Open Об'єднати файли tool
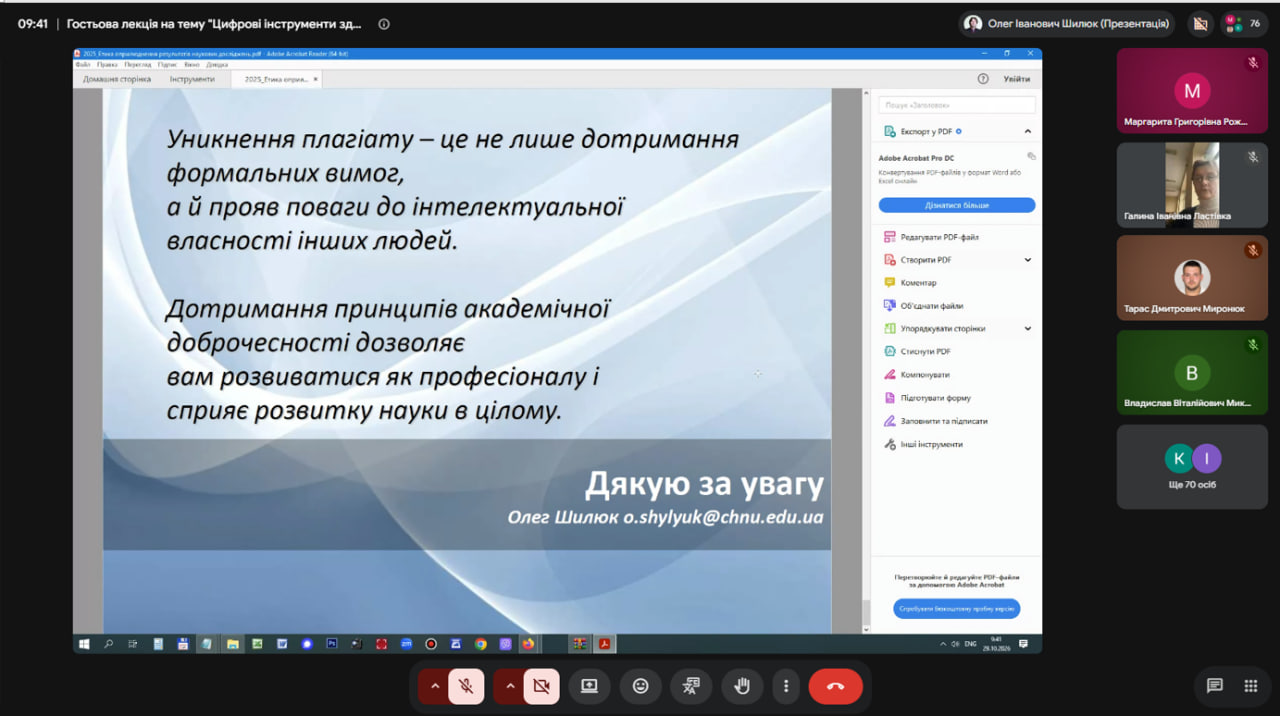Screen dimensions: 1280x716 coord(923,306)
